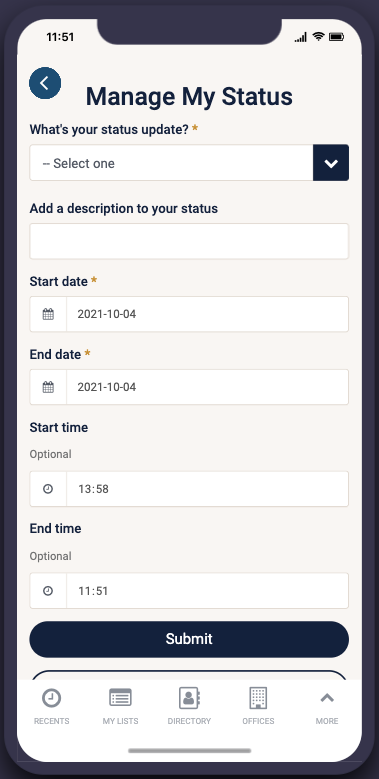Switch to the DIRECTORY tab label
This screenshot has width=379, height=779.
[x=189, y=721]
